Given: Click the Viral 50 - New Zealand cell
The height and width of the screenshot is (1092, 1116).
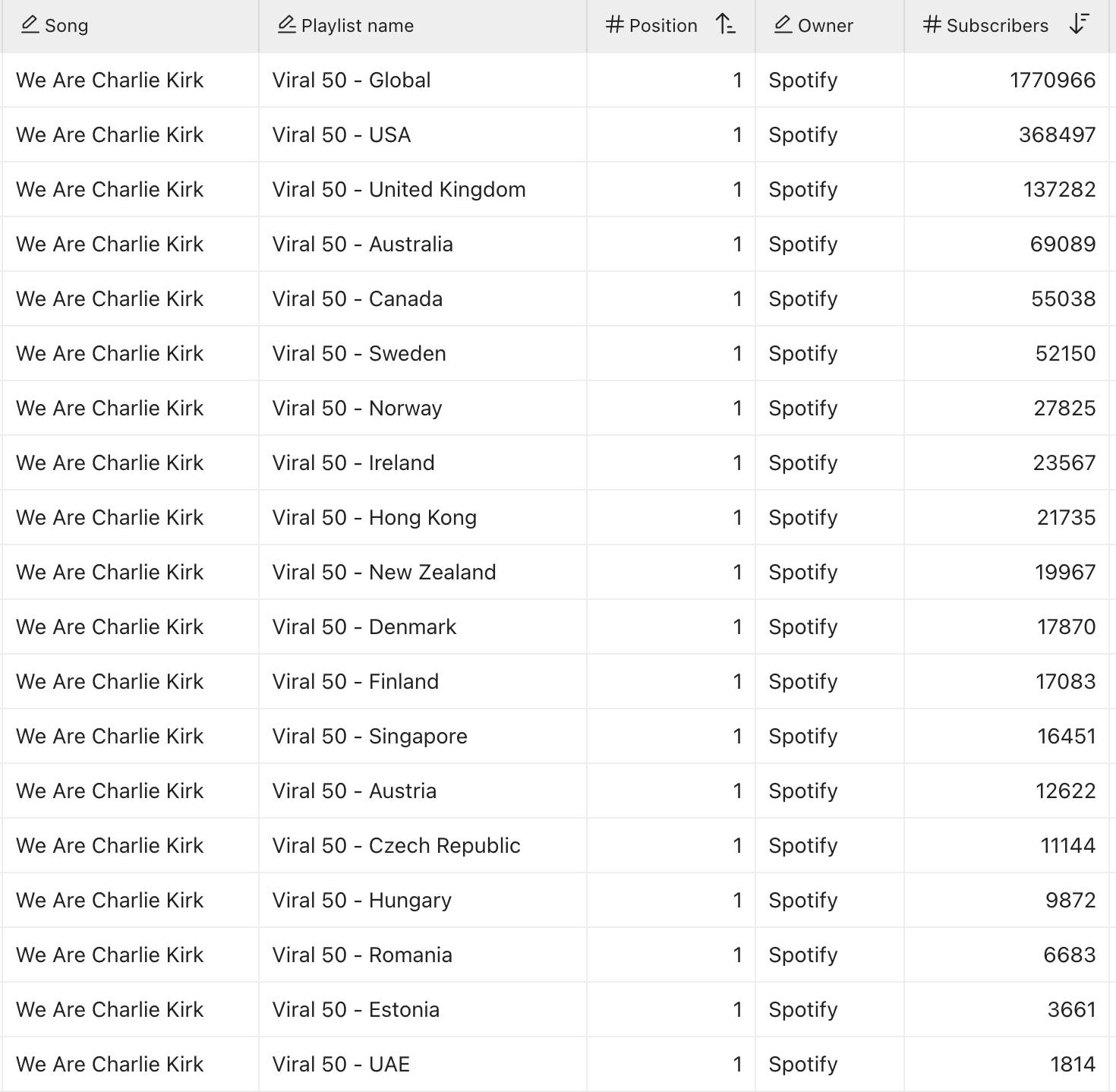Looking at the screenshot, I should [x=423, y=572].
